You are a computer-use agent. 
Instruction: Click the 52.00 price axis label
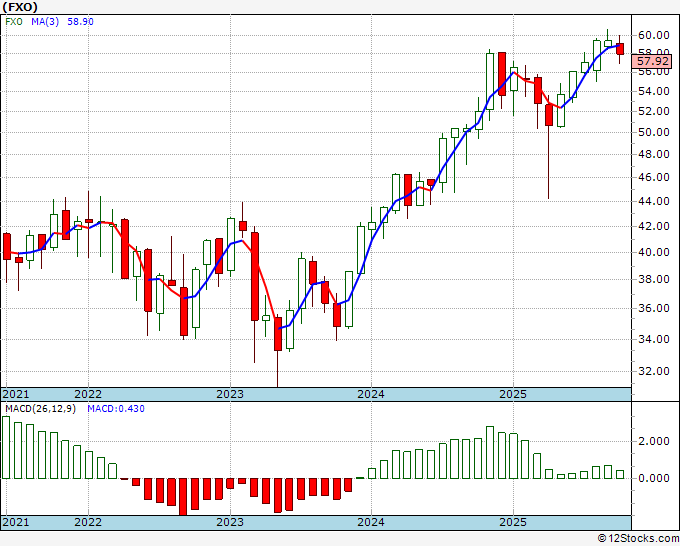tap(654, 111)
